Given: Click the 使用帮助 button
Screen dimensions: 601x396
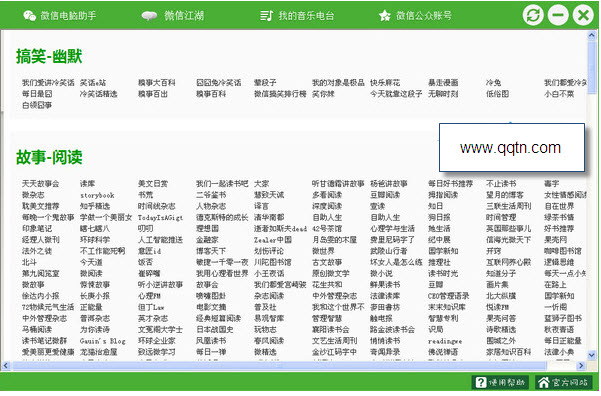Looking at the screenshot, I should (501, 382).
